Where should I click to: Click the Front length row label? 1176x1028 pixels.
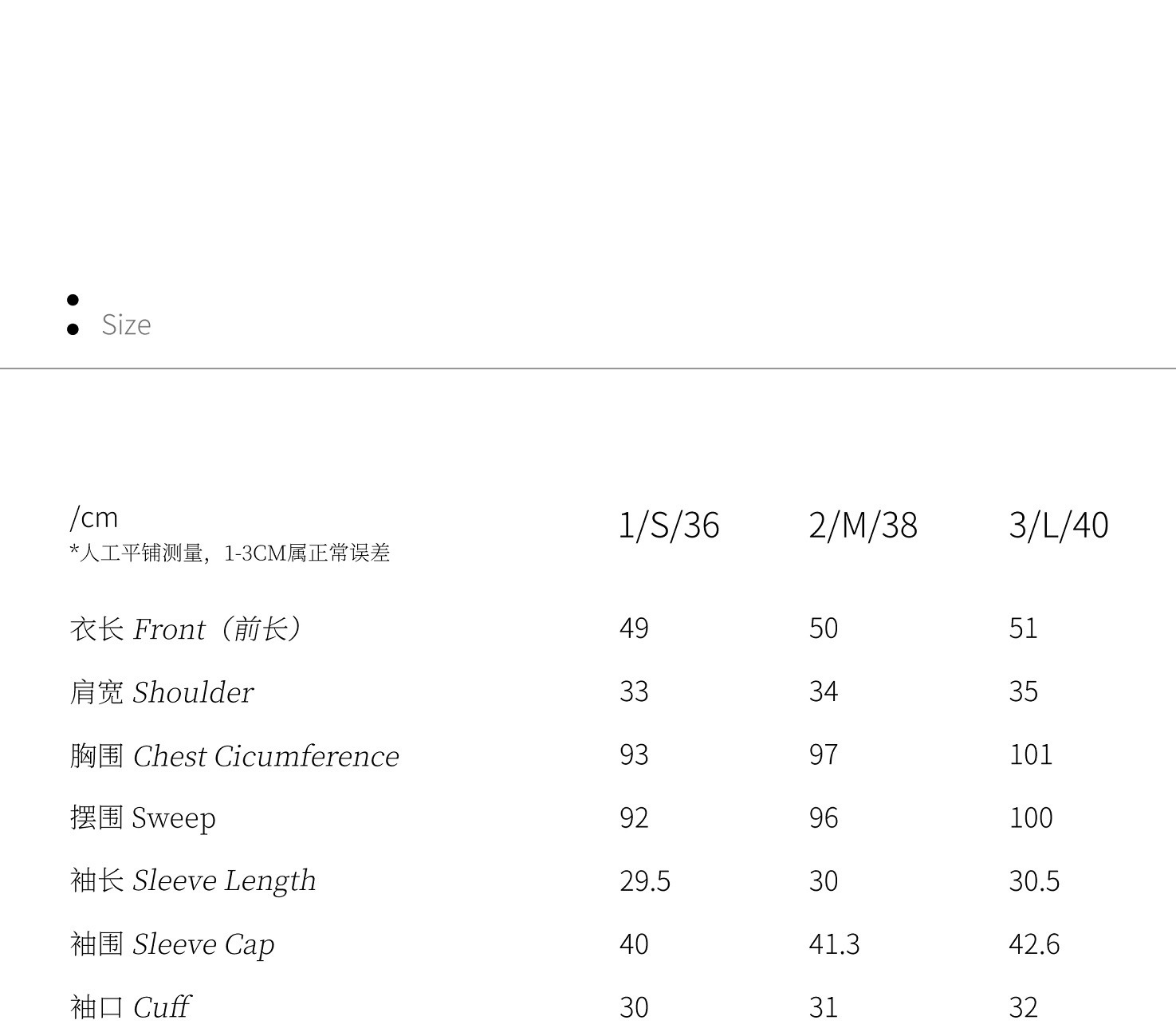coord(187,629)
